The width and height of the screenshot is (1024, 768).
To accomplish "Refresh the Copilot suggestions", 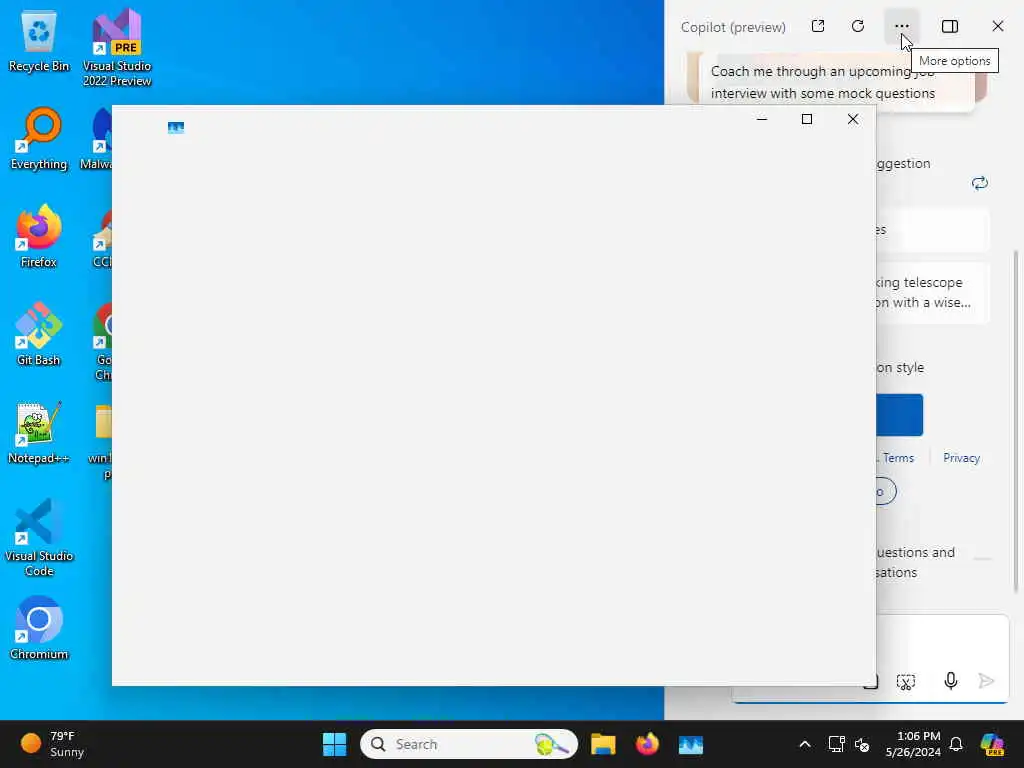I will click(980, 183).
